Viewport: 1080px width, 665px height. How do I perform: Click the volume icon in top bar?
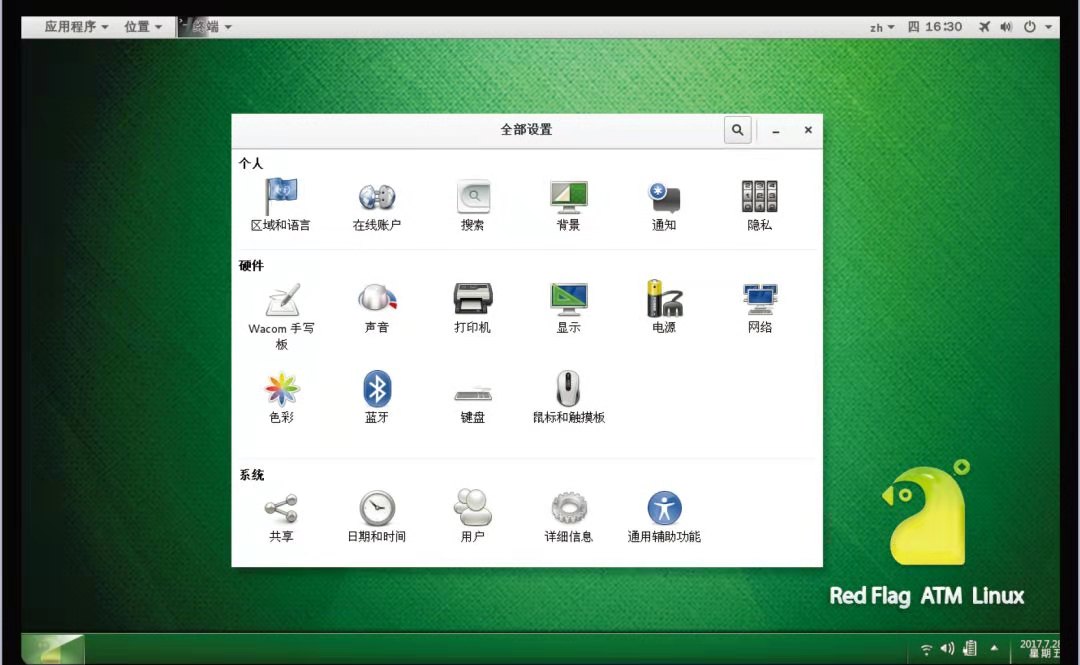1006,27
